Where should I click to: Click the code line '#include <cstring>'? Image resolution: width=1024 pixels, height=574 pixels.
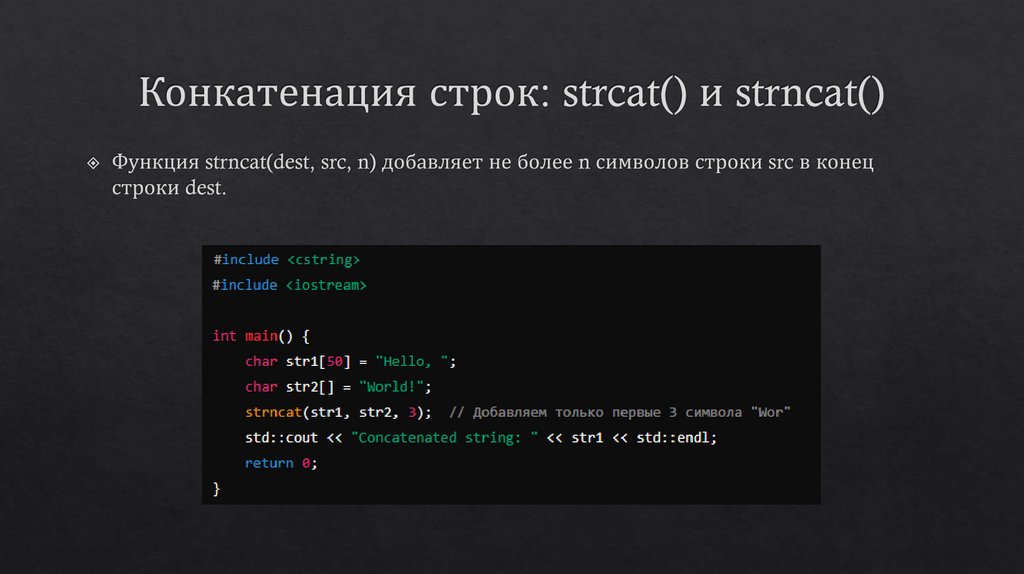tap(286, 259)
